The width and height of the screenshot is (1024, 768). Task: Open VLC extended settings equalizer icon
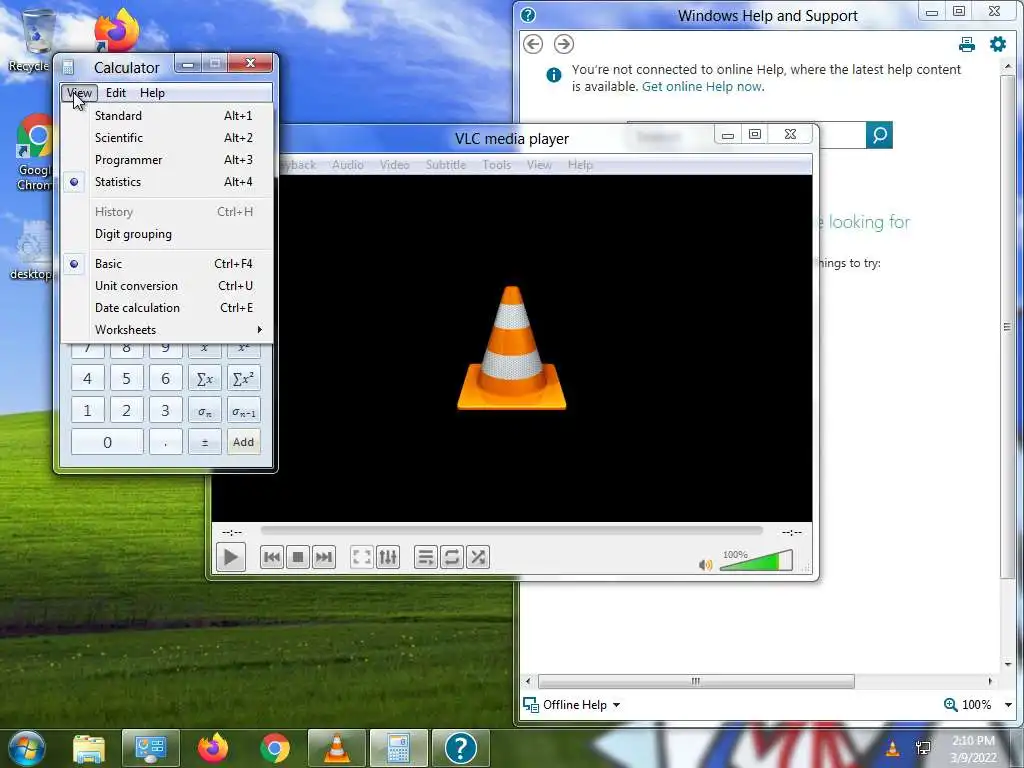click(388, 557)
